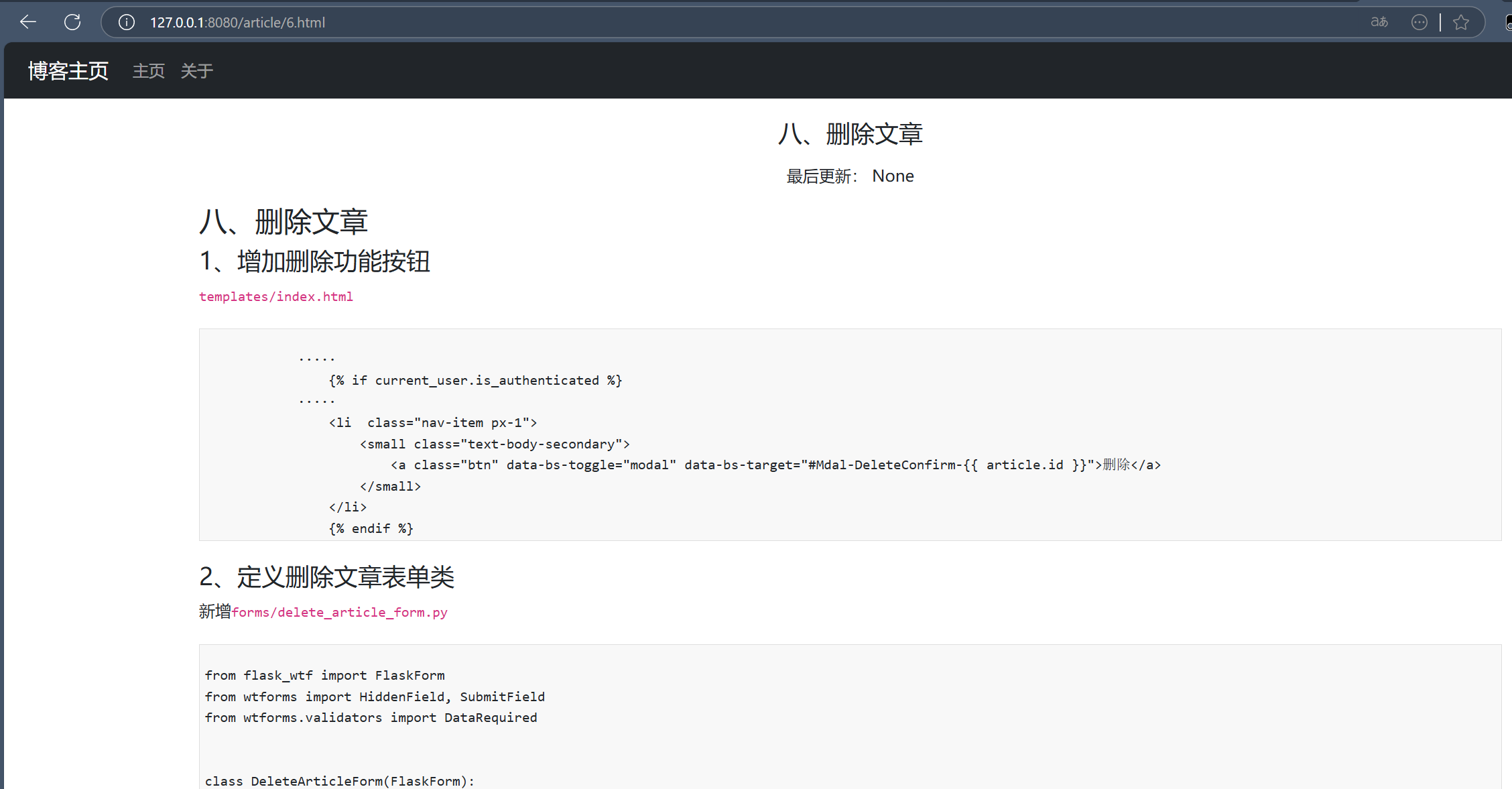The image size is (1512, 789).
Task: Click the forms/delete_article_form.py inline code
Action: (x=339, y=612)
